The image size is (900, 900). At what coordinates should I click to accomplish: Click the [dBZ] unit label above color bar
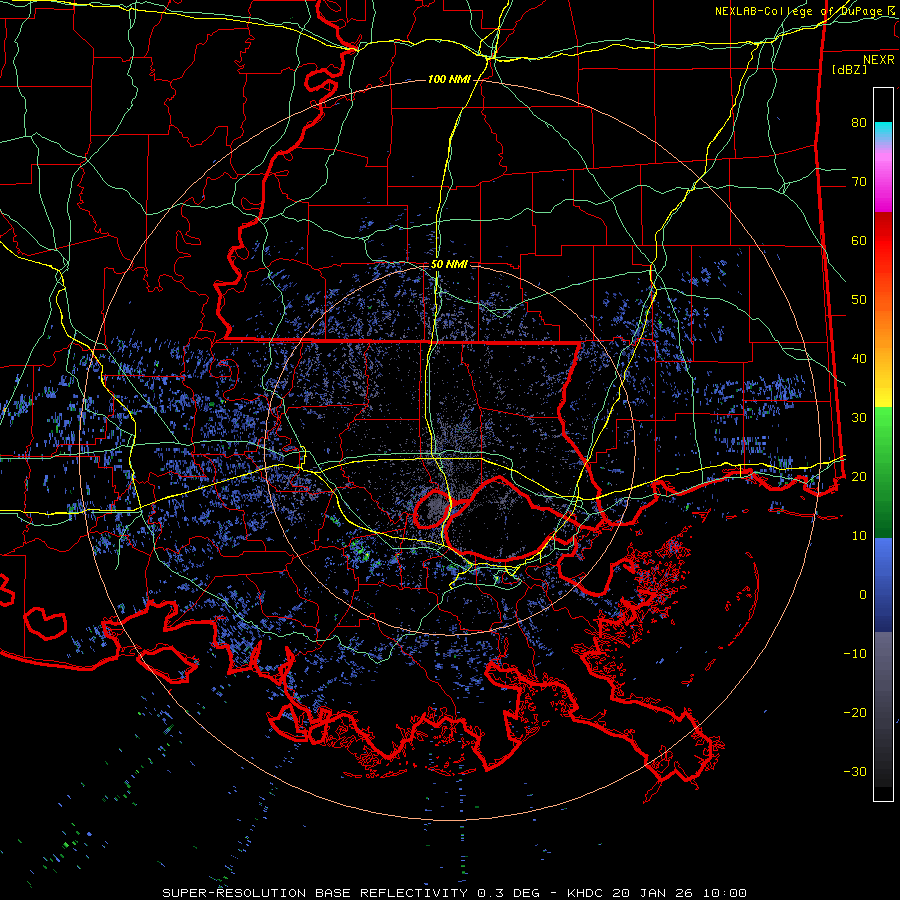(x=849, y=70)
